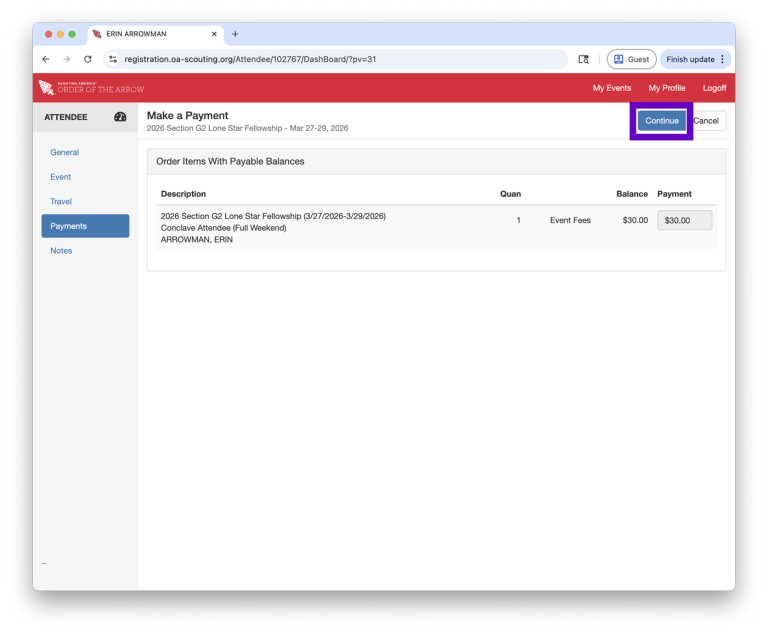Open My Profile from top navigation

(667, 88)
